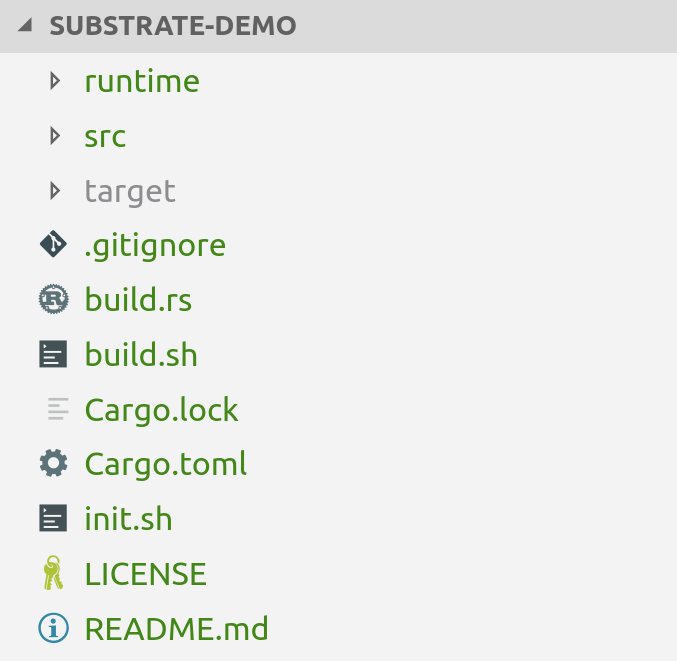Expand the runtime folder arrow

coord(56,81)
